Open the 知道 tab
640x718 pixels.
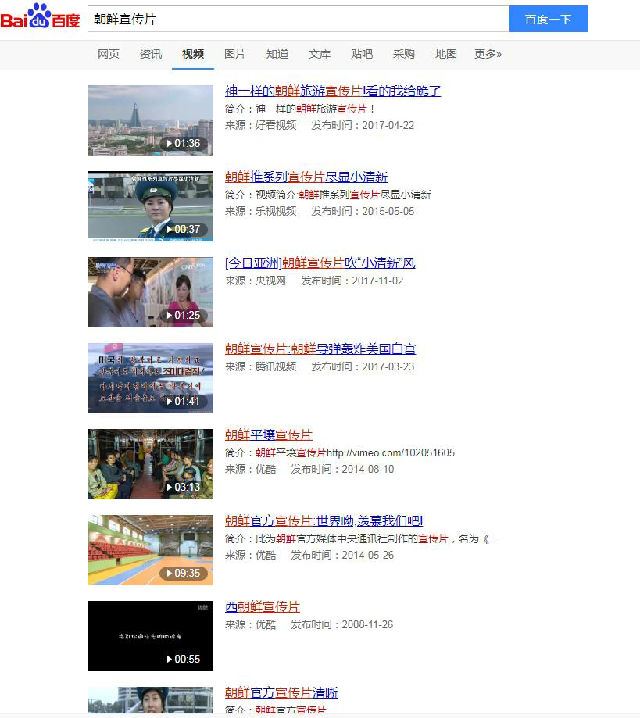(x=277, y=54)
